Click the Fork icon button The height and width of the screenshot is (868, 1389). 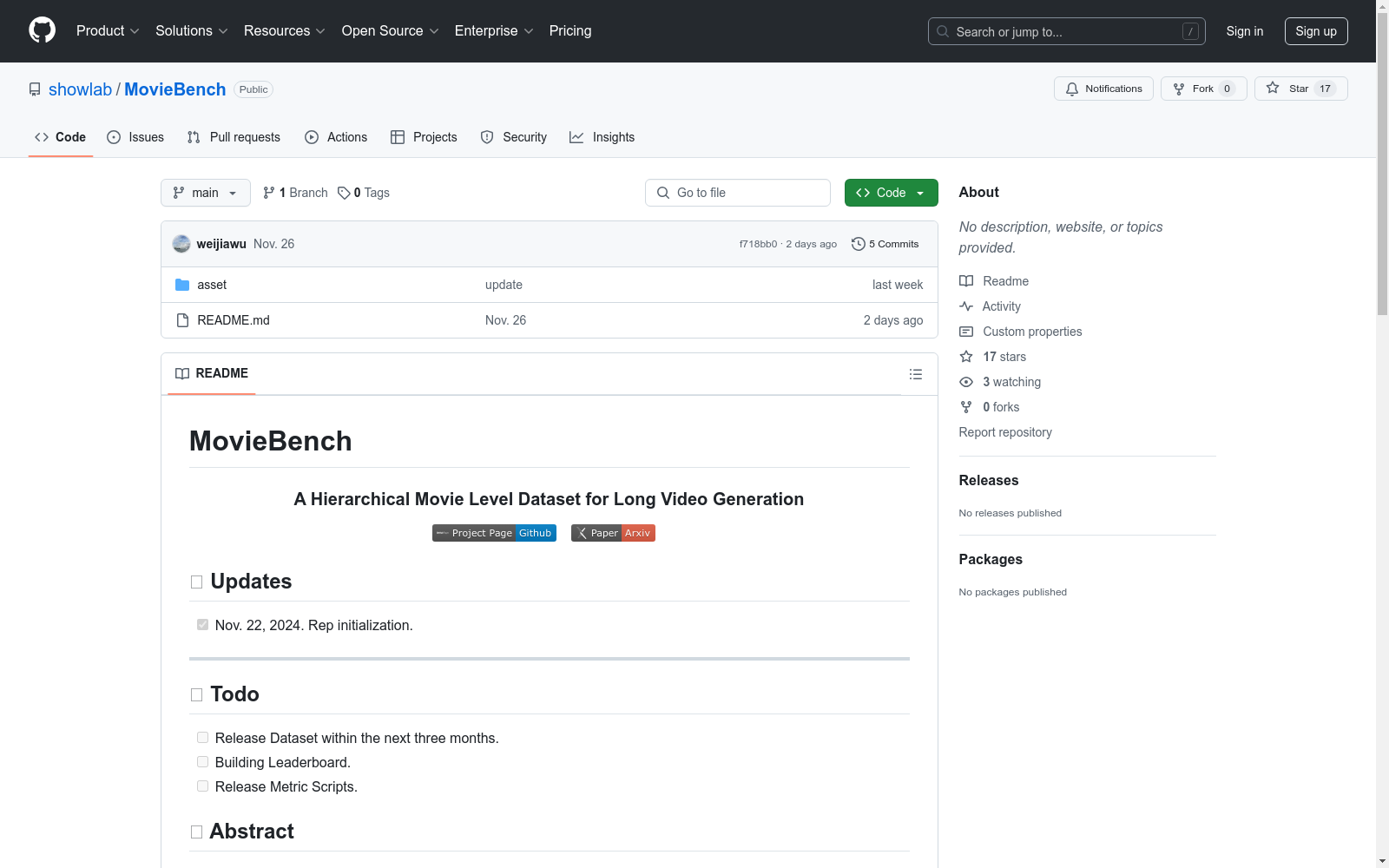click(x=1179, y=89)
